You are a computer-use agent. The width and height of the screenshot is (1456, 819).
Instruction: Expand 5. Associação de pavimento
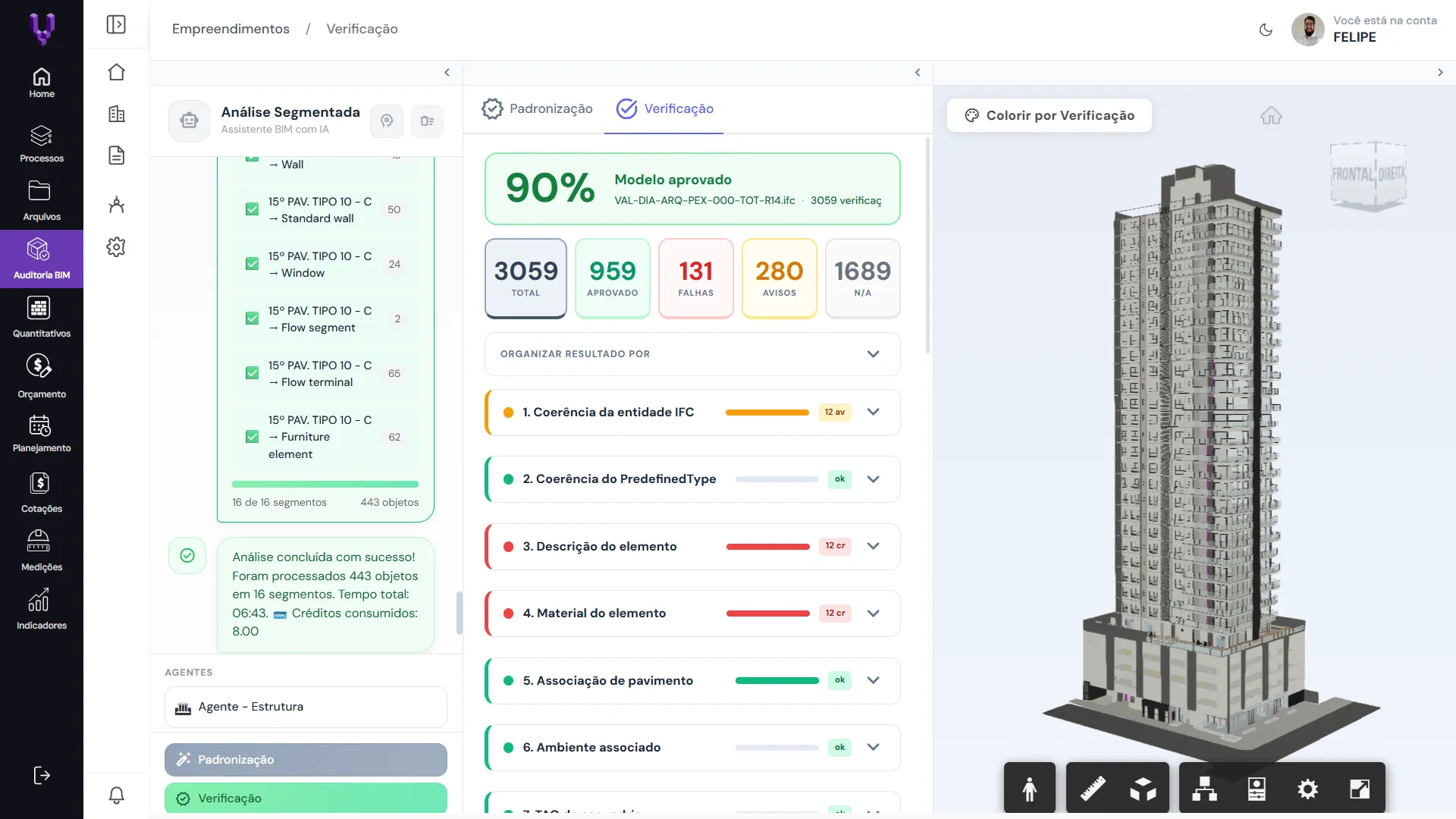tap(873, 680)
